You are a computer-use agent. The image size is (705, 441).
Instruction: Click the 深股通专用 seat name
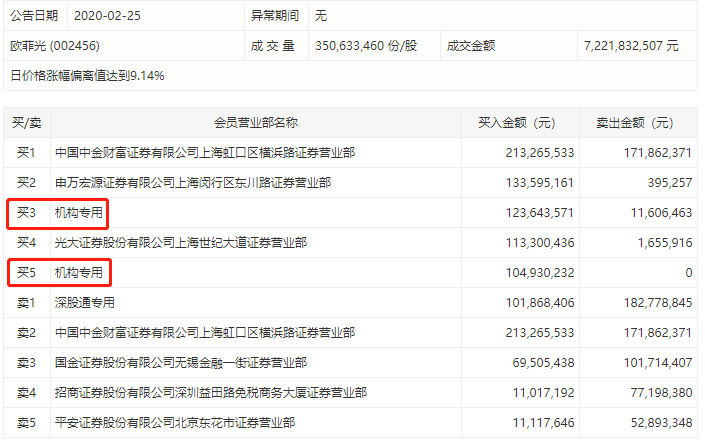coord(85,303)
